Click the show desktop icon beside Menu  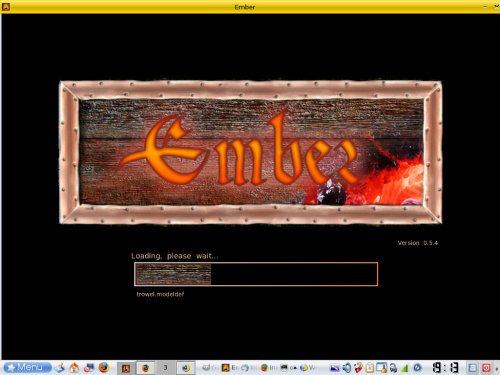click(60, 368)
